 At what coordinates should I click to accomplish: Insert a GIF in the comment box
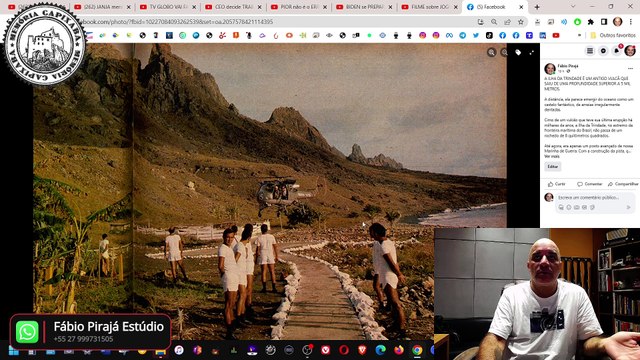tap(584, 207)
